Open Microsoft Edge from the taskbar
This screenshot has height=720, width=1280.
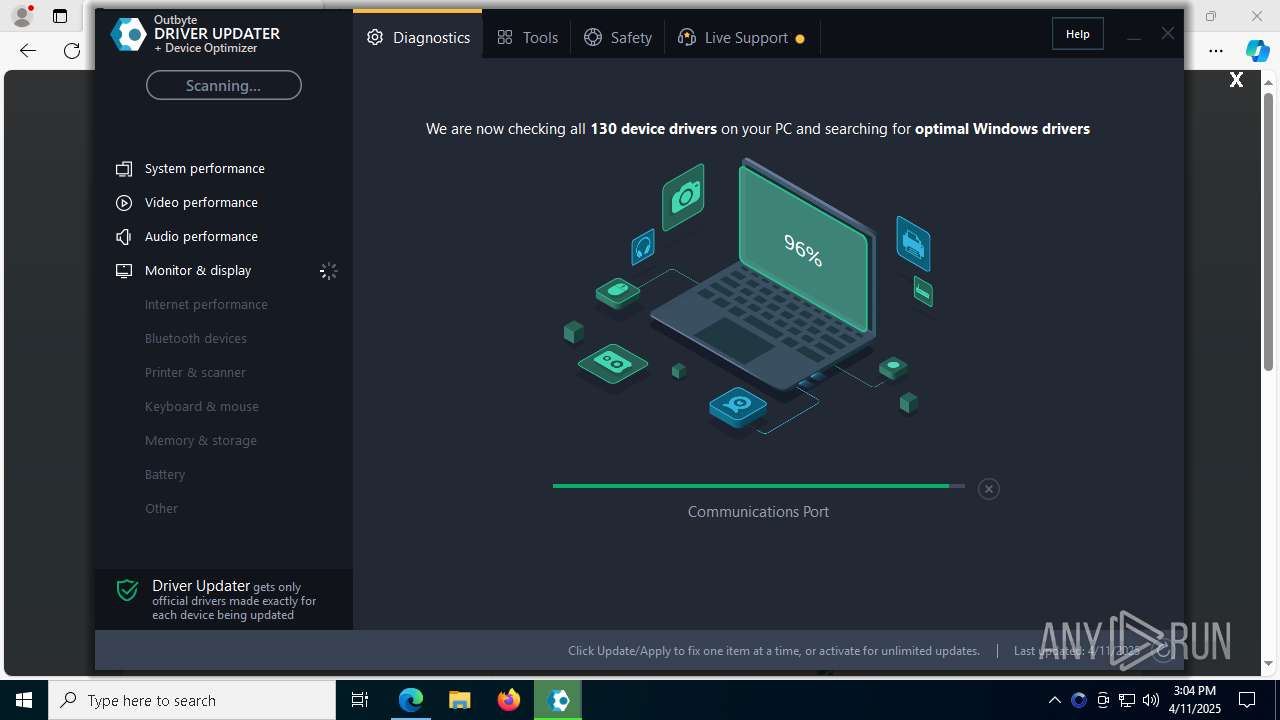pyautogui.click(x=411, y=700)
